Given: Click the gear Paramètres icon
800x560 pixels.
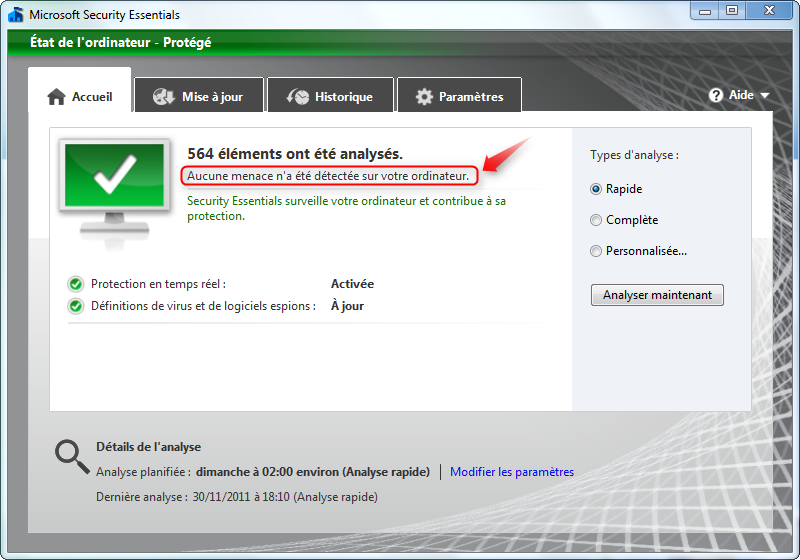Looking at the screenshot, I should pyautogui.click(x=424, y=96).
